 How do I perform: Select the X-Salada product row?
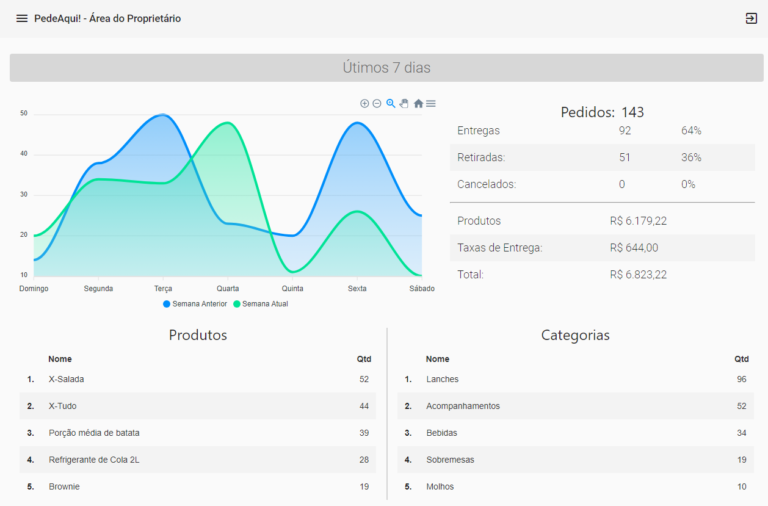point(198,379)
